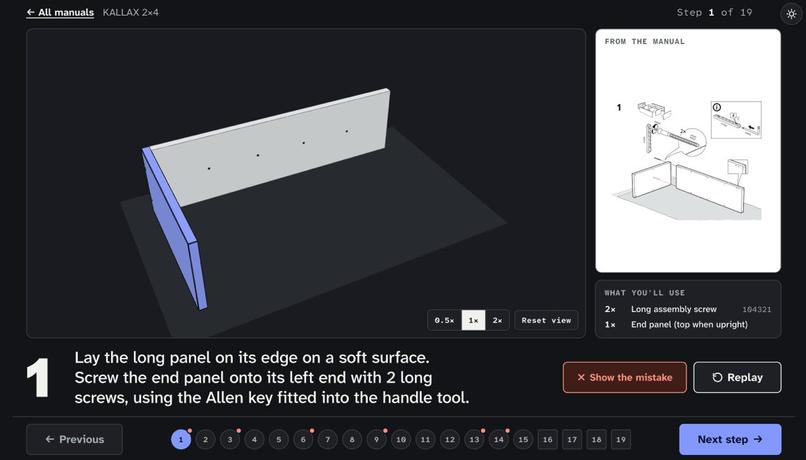The width and height of the screenshot is (806, 460).
Task: Click the 'WHAT YOU'LL USE' heading
Action: pyautogui.click(x=645, y=293)
